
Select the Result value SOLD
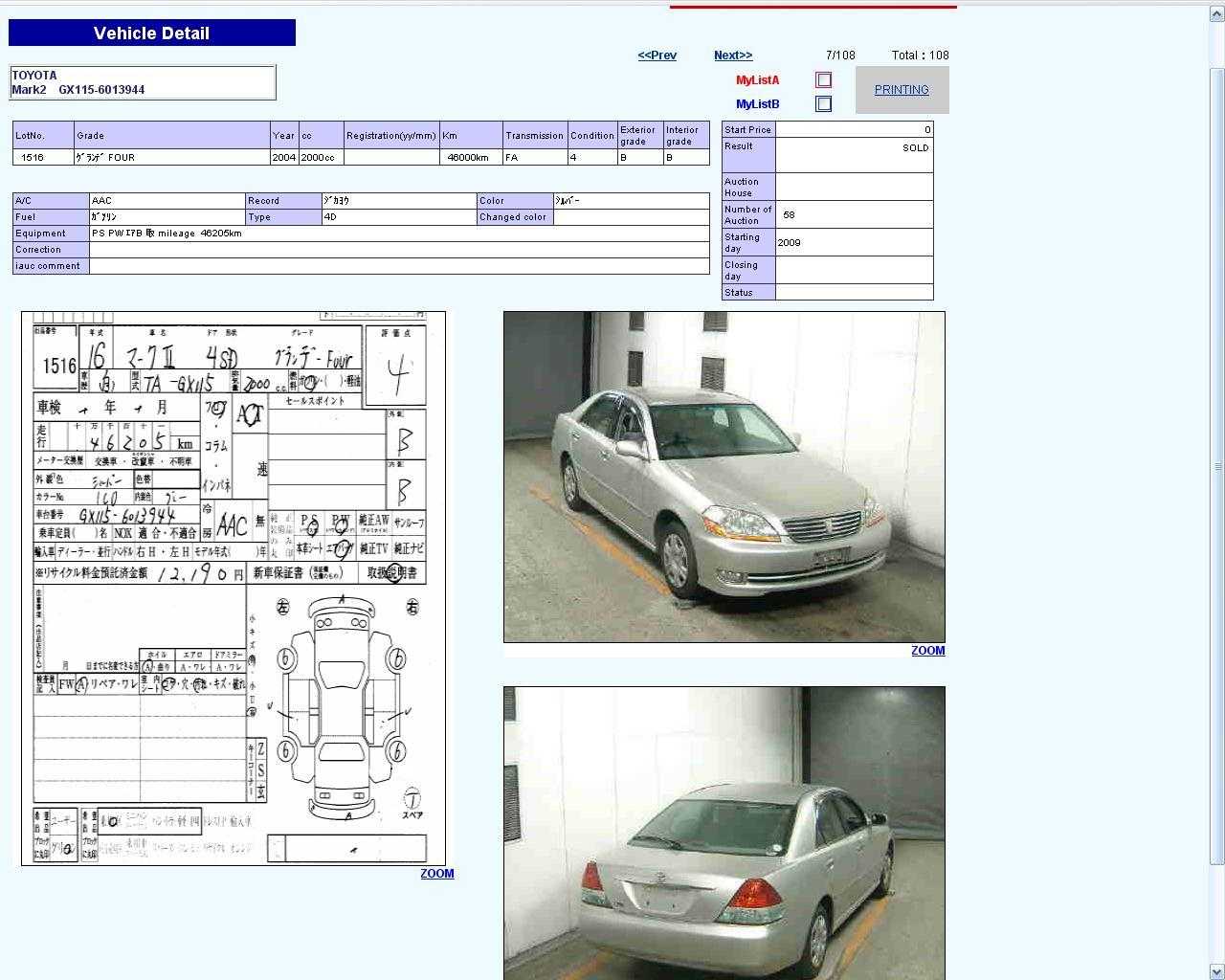point(915,148)
